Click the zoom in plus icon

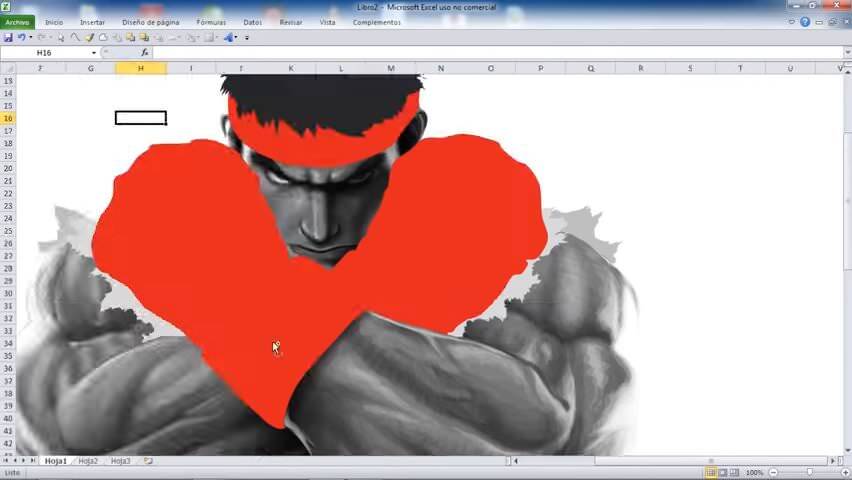pyautogui.click(x=845, y=473)
